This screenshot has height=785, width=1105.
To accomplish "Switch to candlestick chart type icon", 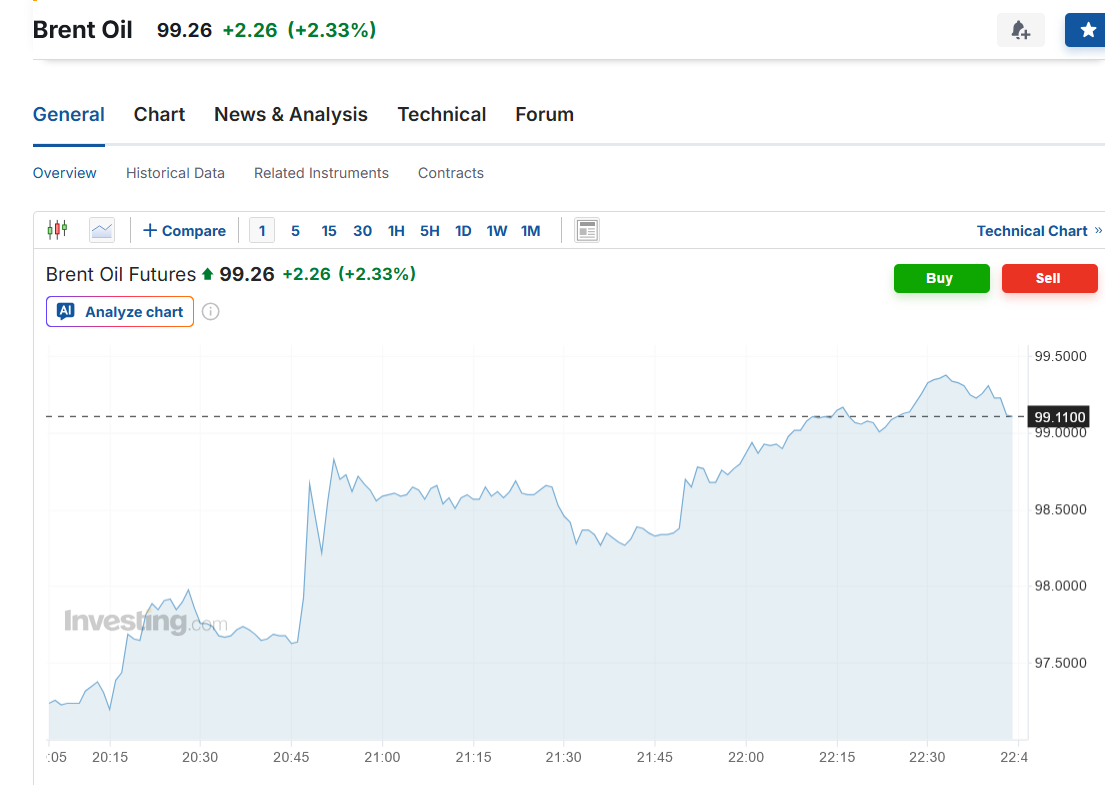I will point(57,230).
